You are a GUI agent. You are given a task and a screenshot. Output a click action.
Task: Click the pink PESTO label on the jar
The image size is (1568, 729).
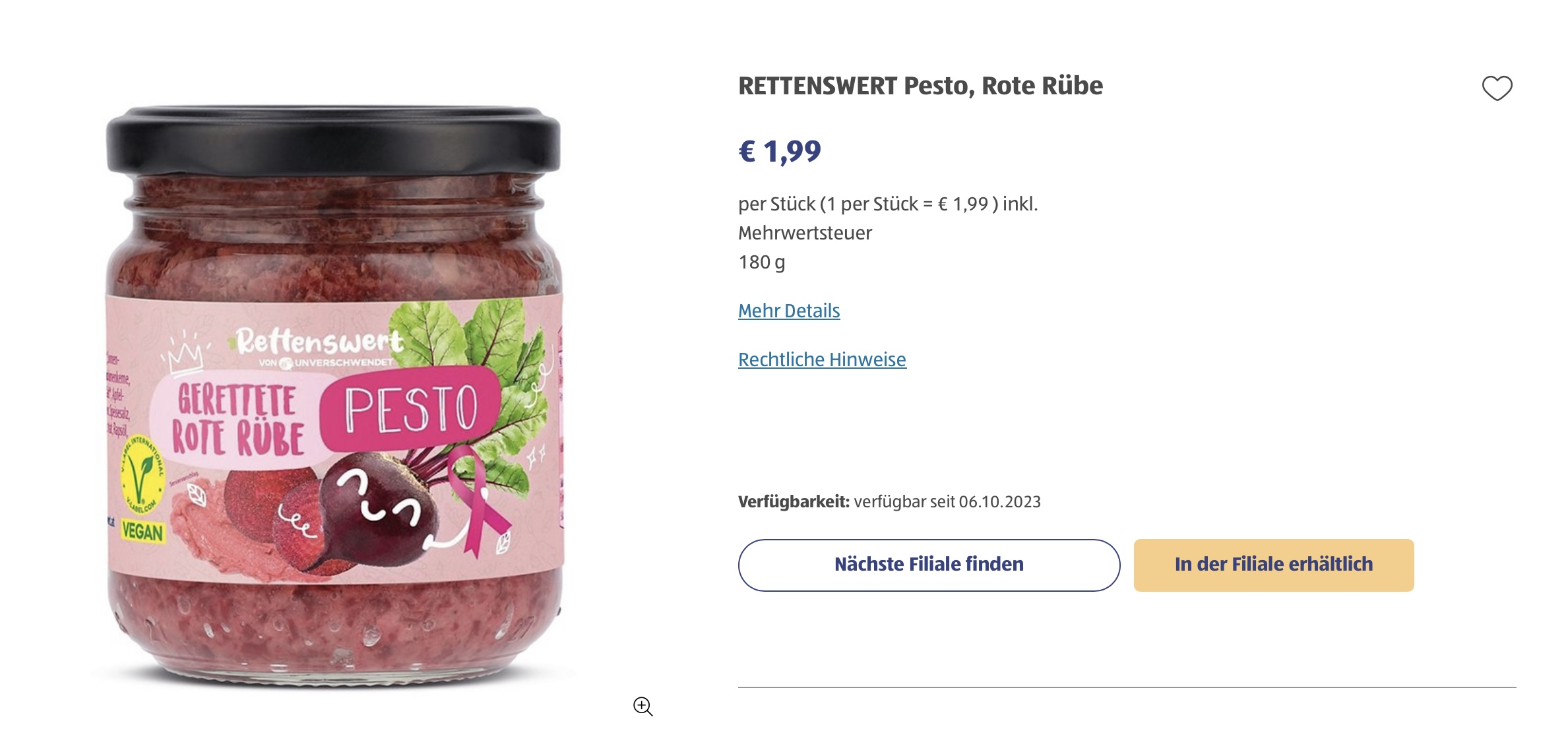410,409
